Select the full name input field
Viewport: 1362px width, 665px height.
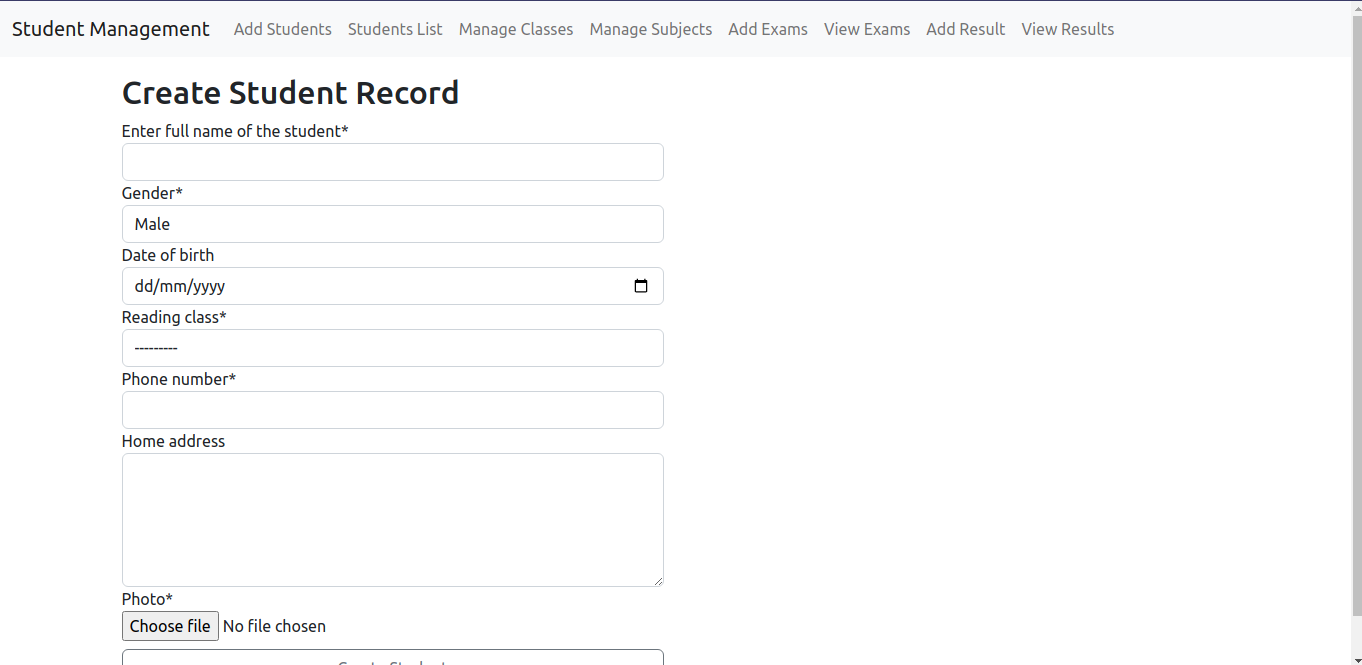coord(392,162)
